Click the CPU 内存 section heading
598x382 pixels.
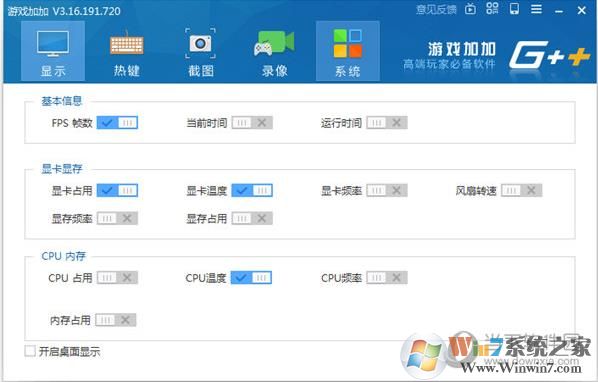(x=64, y=256)
